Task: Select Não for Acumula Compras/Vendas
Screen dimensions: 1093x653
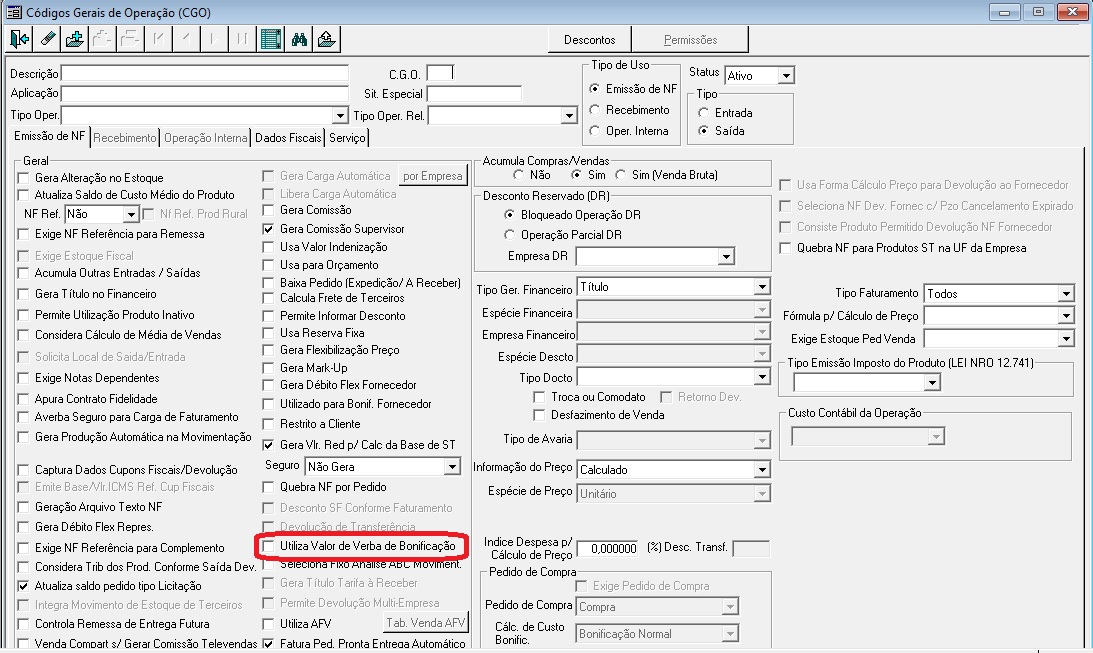Action: (x=518, y=175)
